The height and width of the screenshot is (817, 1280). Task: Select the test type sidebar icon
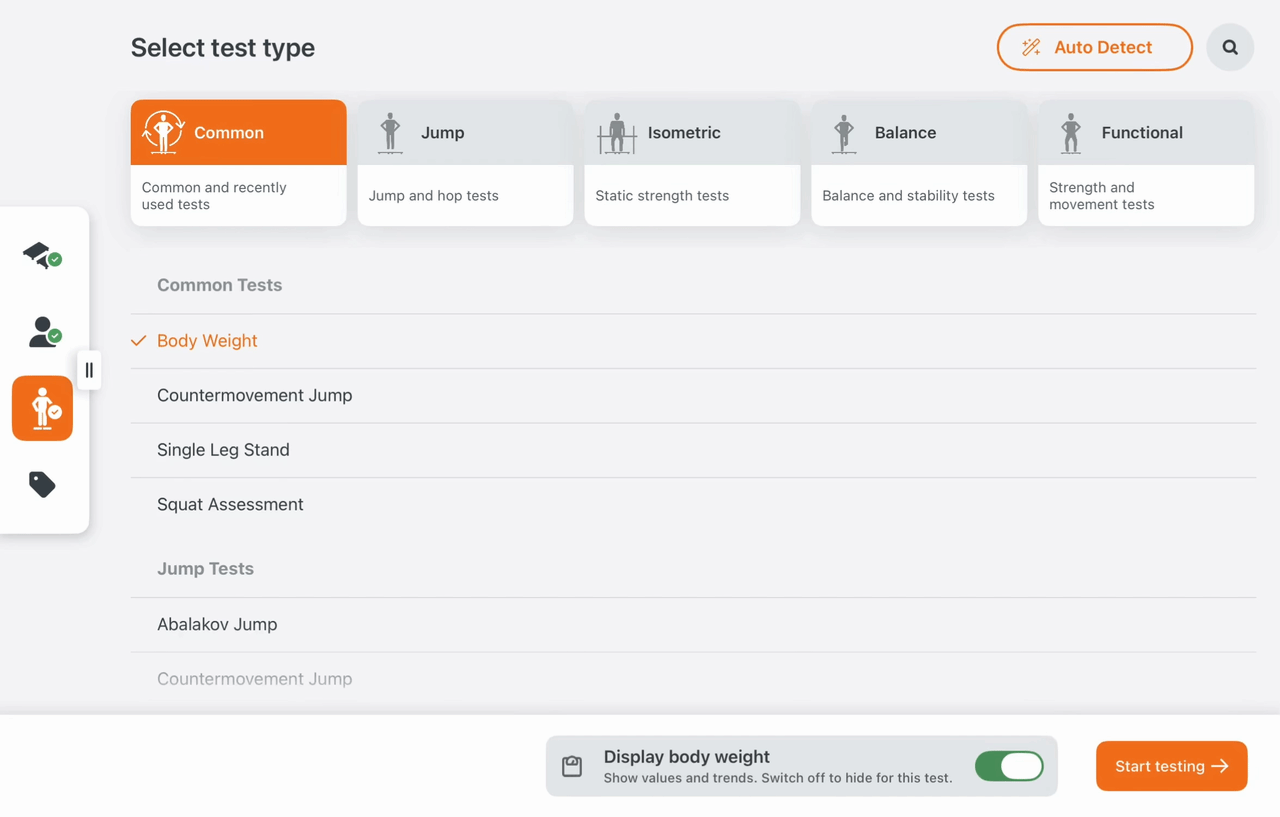coord(42,408)
